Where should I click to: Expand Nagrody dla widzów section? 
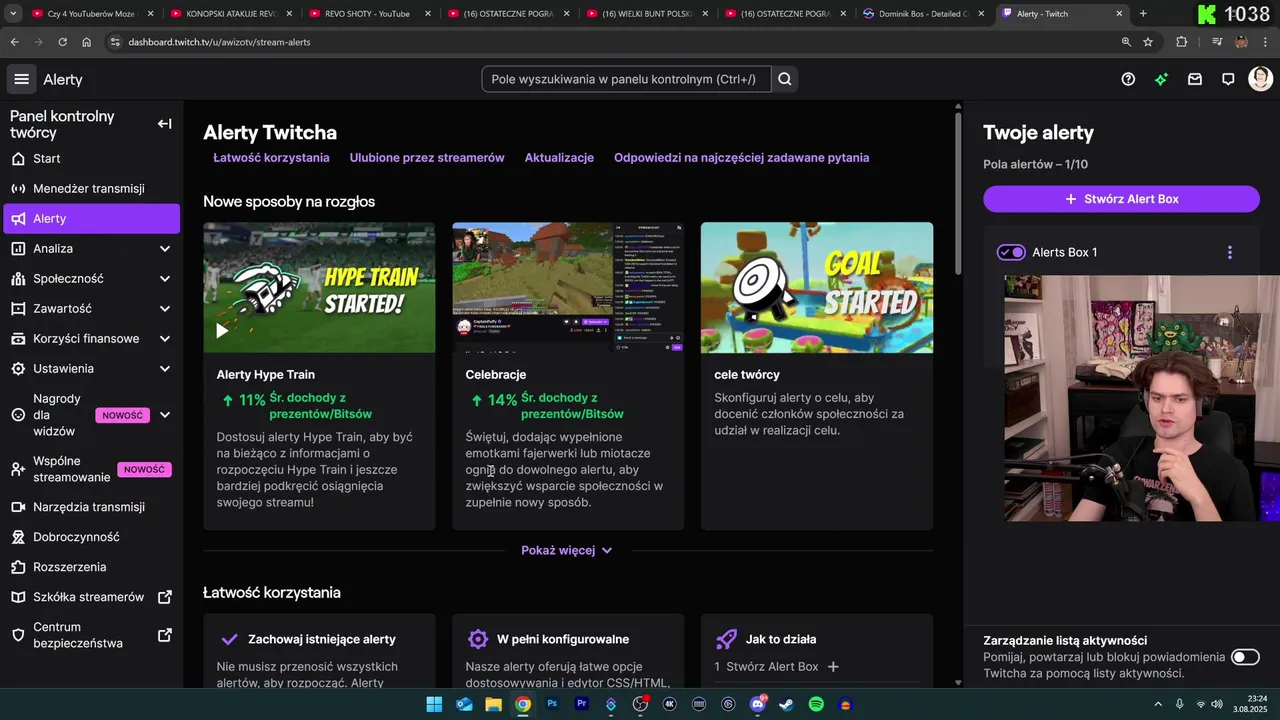point(165,415)
